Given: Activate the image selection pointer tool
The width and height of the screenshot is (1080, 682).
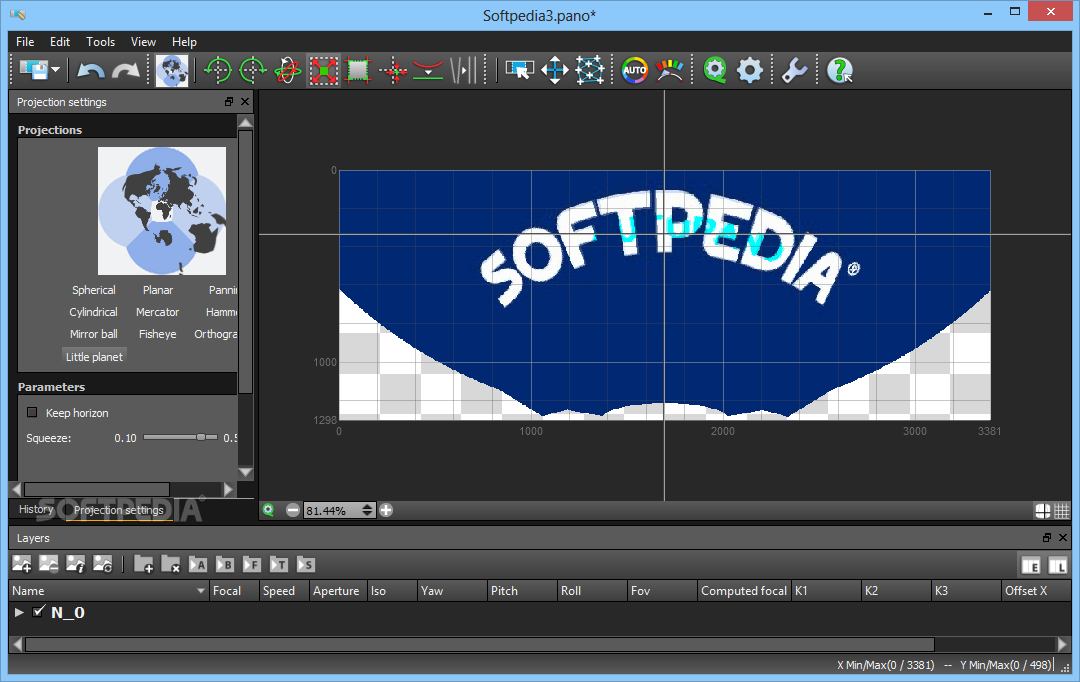Looking at the screenshot, I should click(x=519, y=70).
